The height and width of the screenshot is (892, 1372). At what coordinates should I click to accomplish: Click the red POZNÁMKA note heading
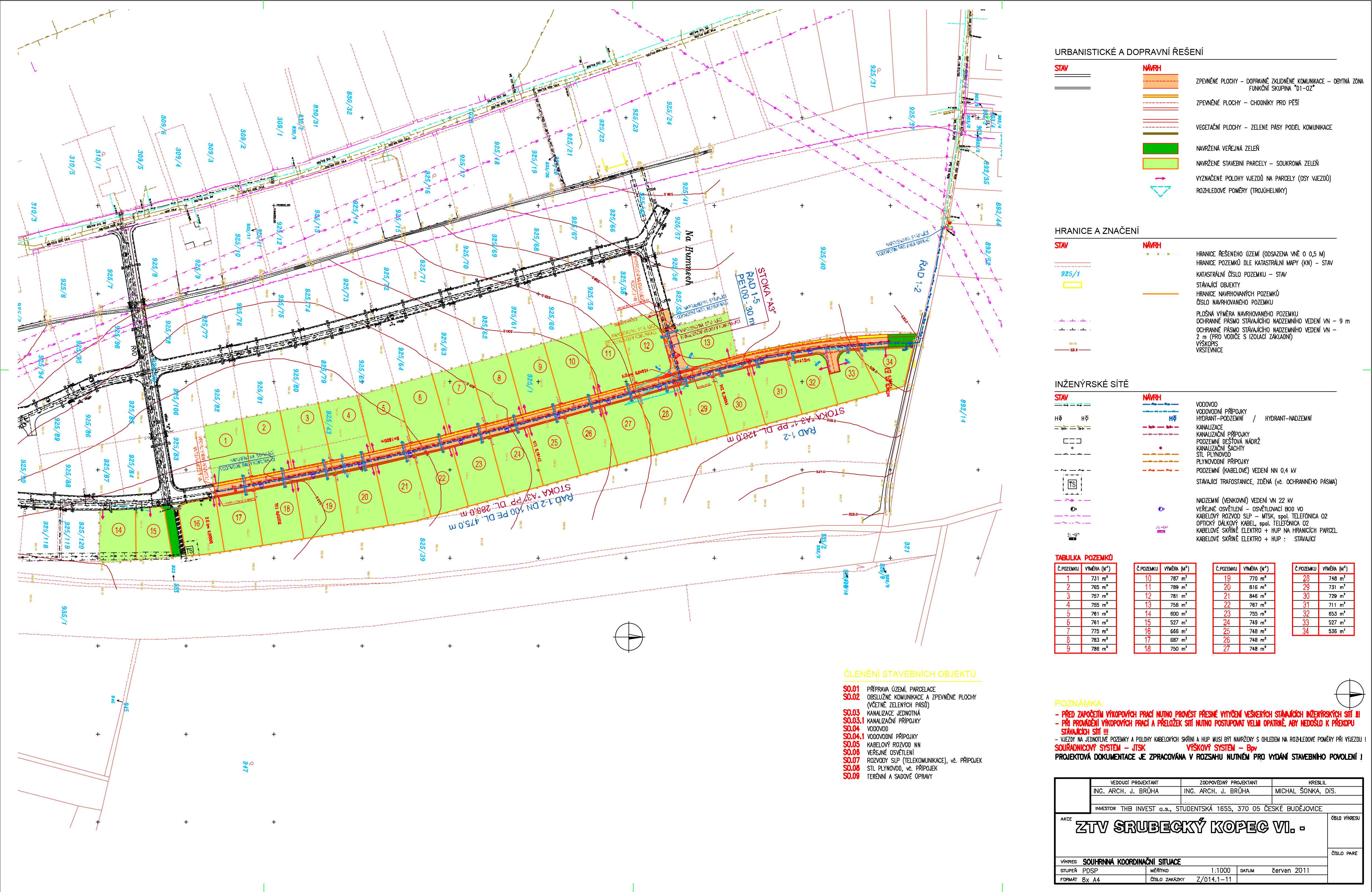pos(1079,704)
